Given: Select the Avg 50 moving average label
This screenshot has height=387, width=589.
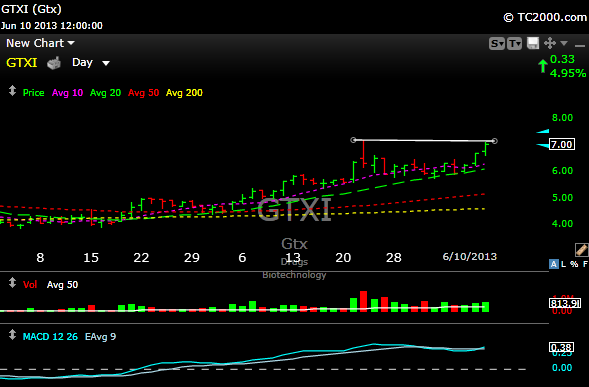Looking at the screenshot, I should 143,93.
